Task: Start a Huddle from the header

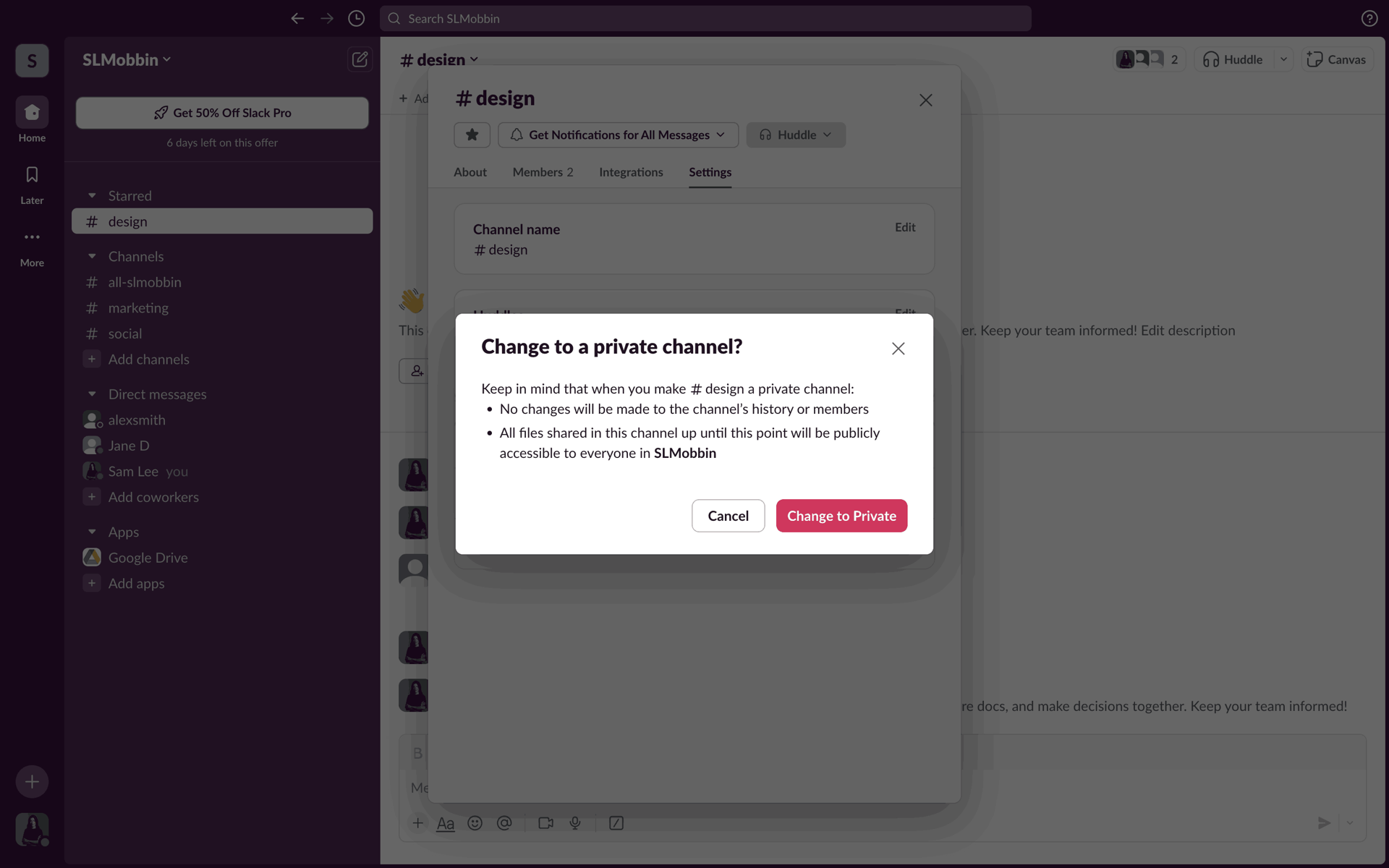Action: click(1233, 59)
